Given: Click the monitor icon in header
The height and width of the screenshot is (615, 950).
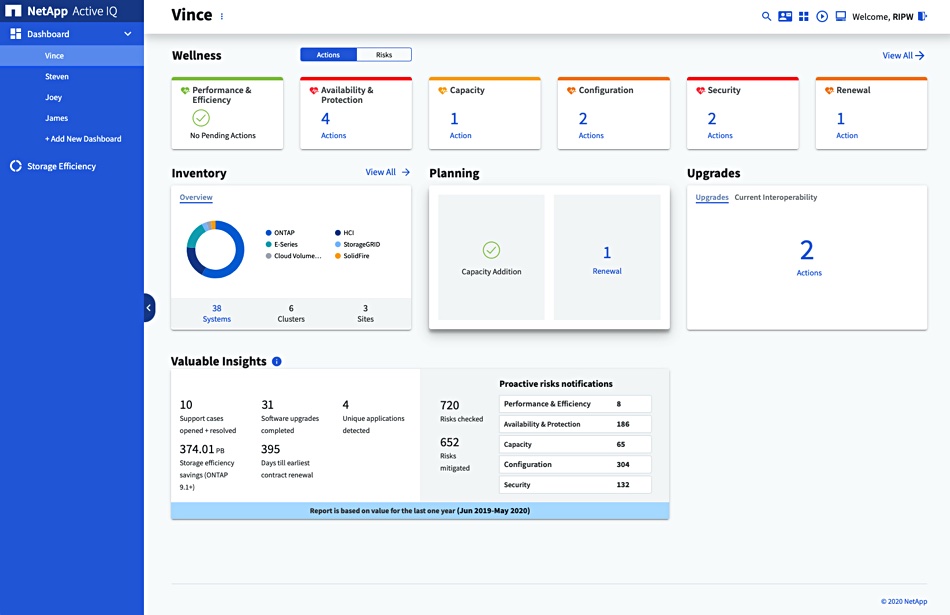Looking at the screenshot, I should (841, 16).
